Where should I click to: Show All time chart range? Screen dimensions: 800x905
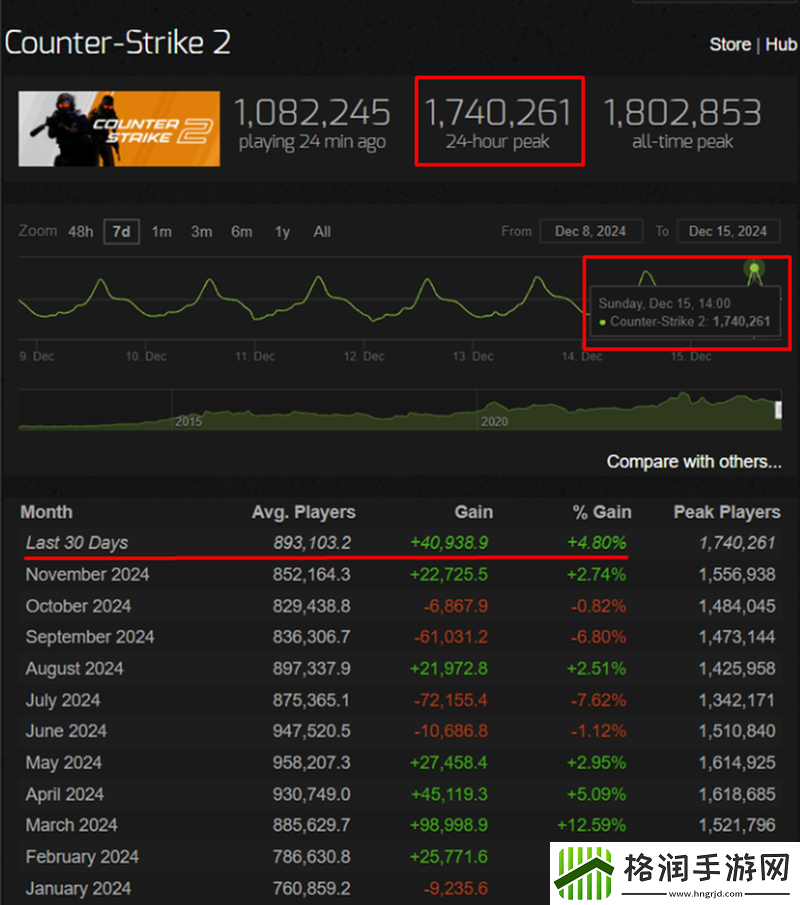pos(322,232)
